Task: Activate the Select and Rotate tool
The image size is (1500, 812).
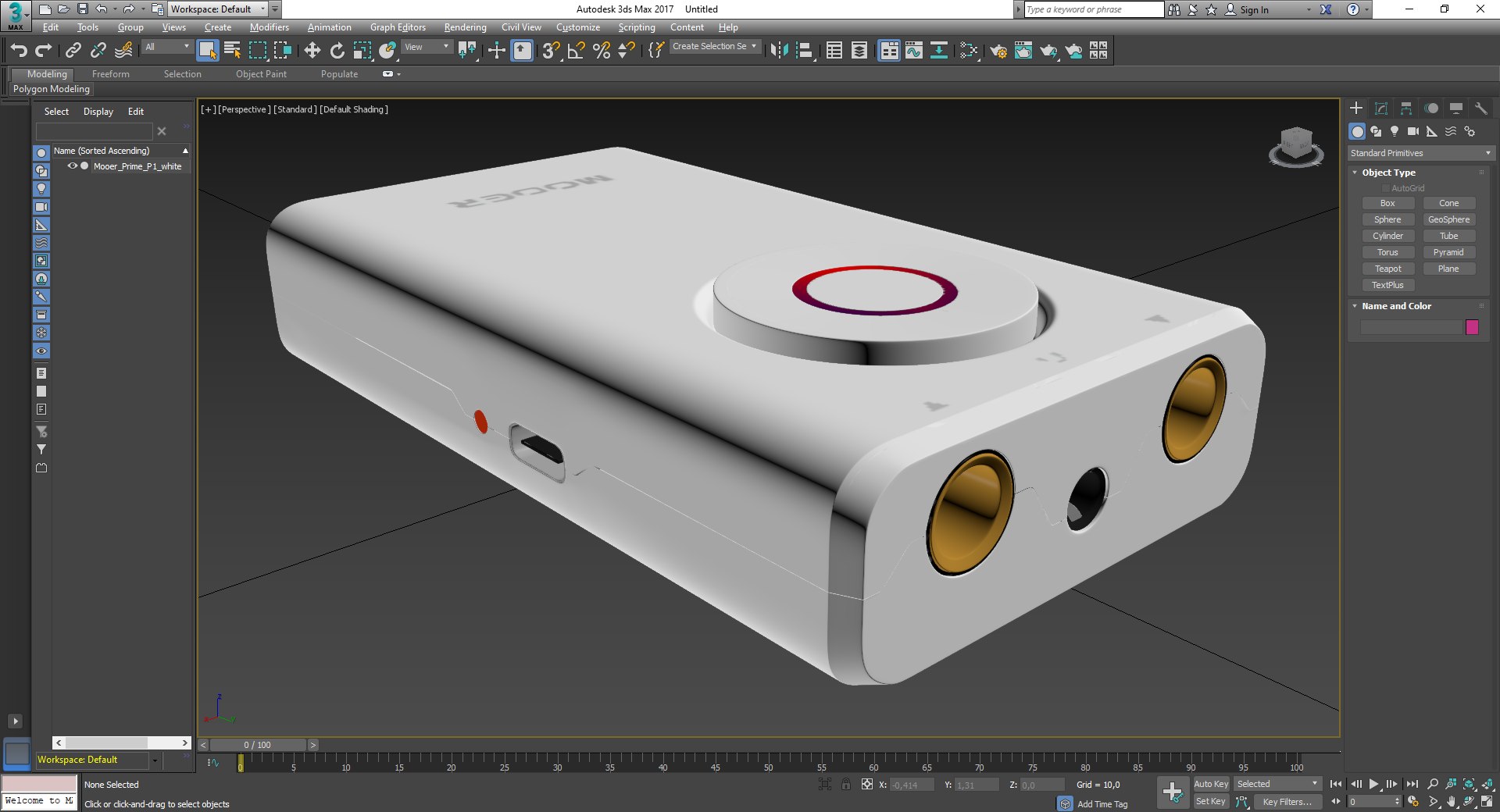Action: click(337, 51)
